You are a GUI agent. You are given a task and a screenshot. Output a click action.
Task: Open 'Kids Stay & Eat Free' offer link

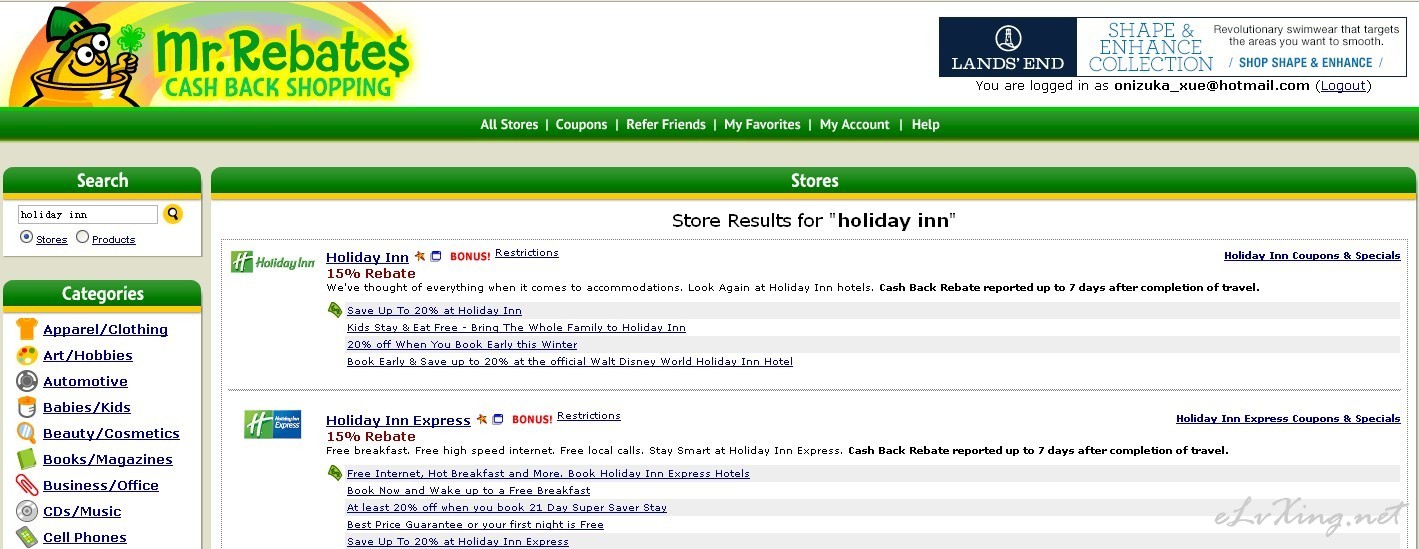516,328
